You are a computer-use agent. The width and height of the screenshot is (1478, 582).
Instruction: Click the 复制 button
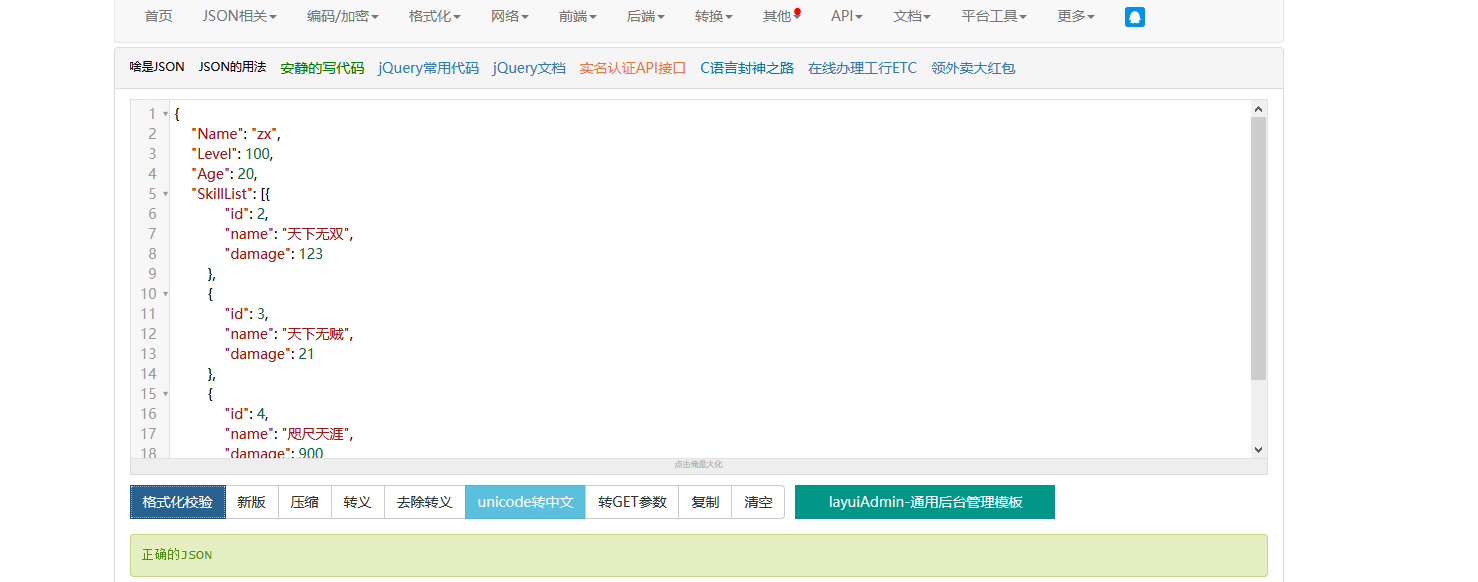coord(705,502)
